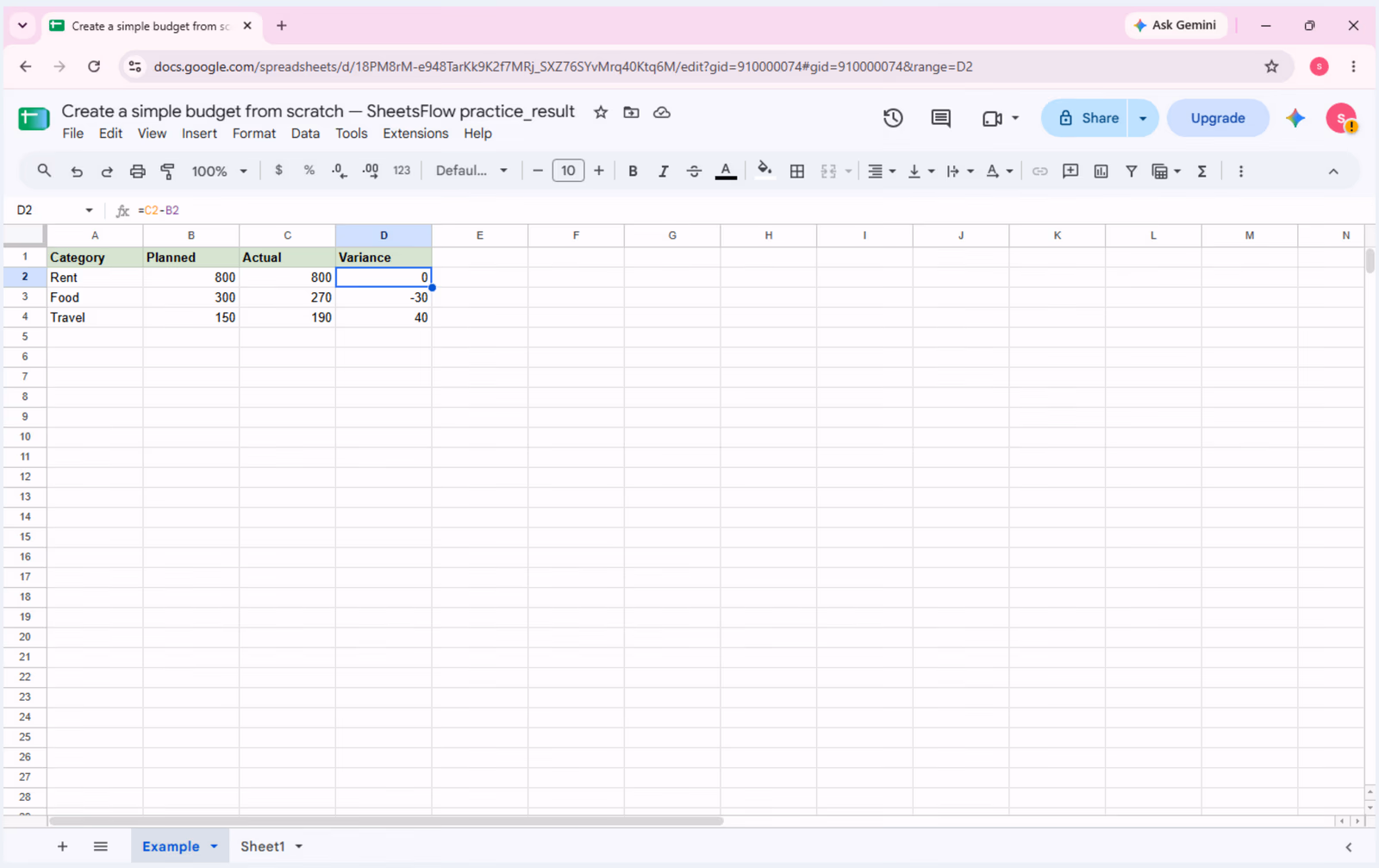The height and width of the screenshot is (868, 1379).
Task: Insert a chart icon
Action: tap(1101, 172)
